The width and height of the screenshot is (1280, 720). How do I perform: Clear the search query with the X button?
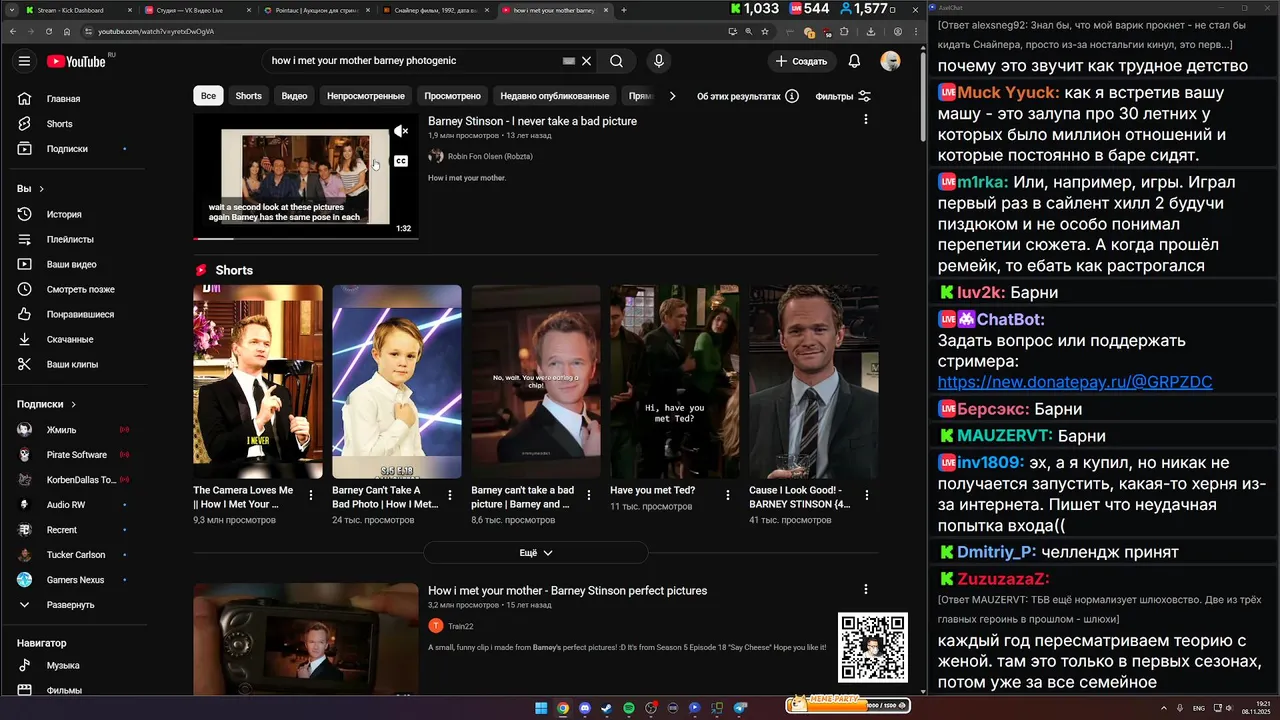tap(587, 61)
